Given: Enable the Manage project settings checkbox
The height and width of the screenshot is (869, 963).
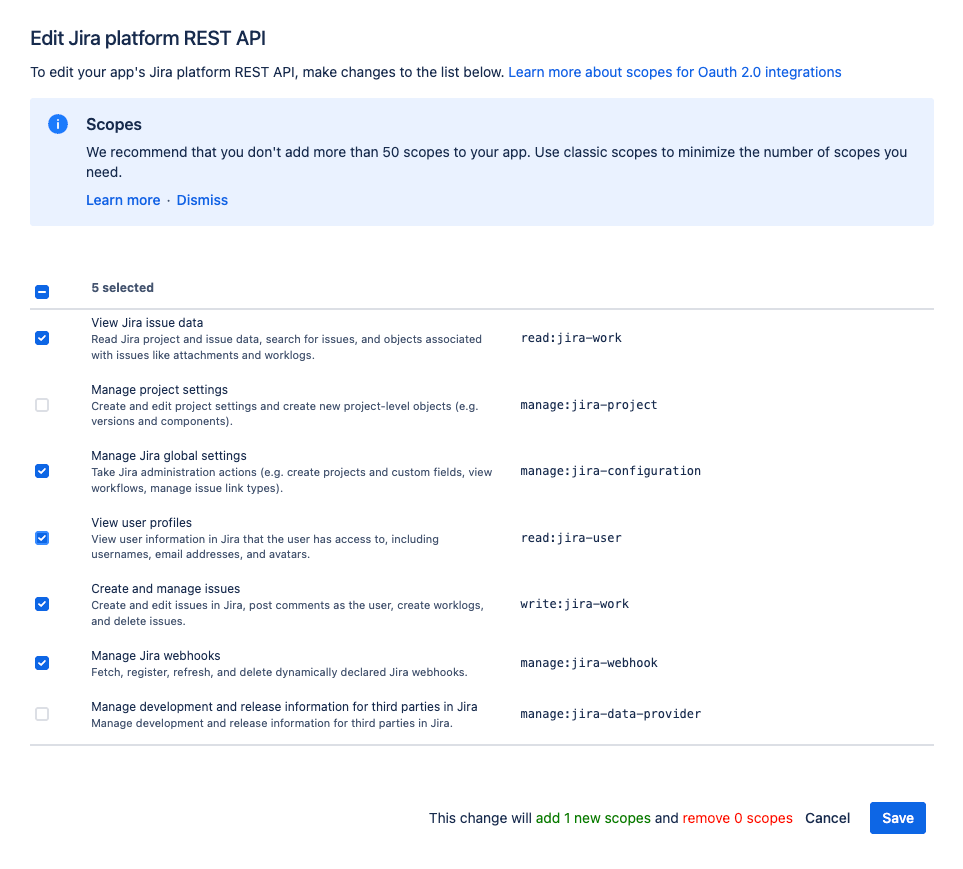Looking at the screenshot, I should [x=42, y=405].
